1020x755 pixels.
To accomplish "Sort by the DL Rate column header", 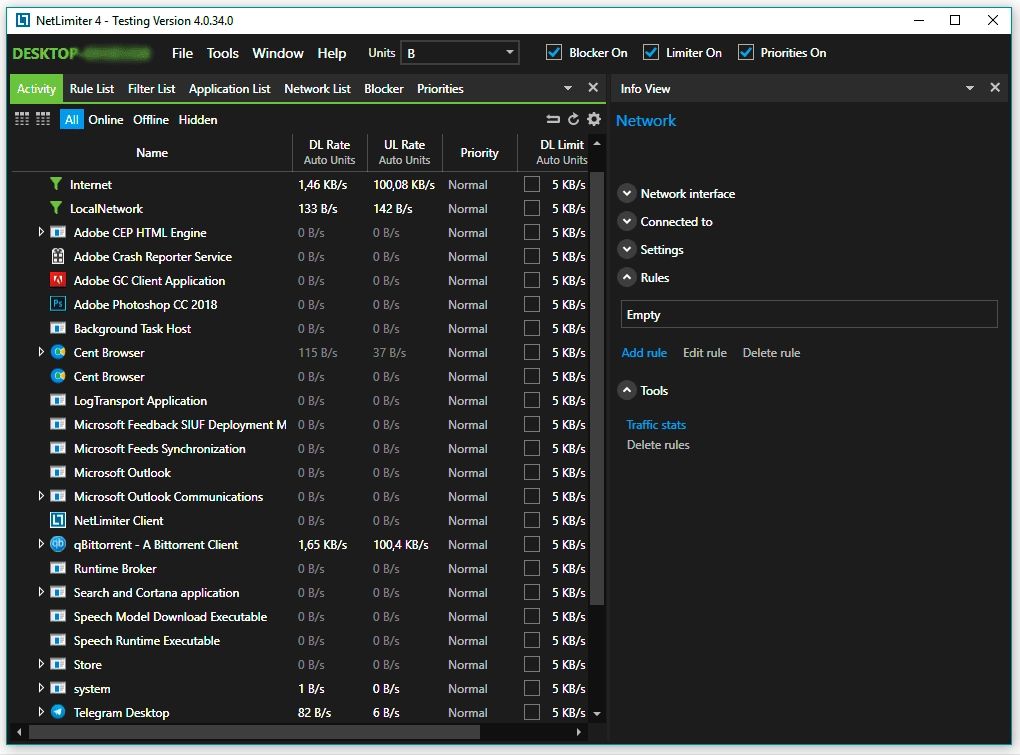I will point(329,152).
